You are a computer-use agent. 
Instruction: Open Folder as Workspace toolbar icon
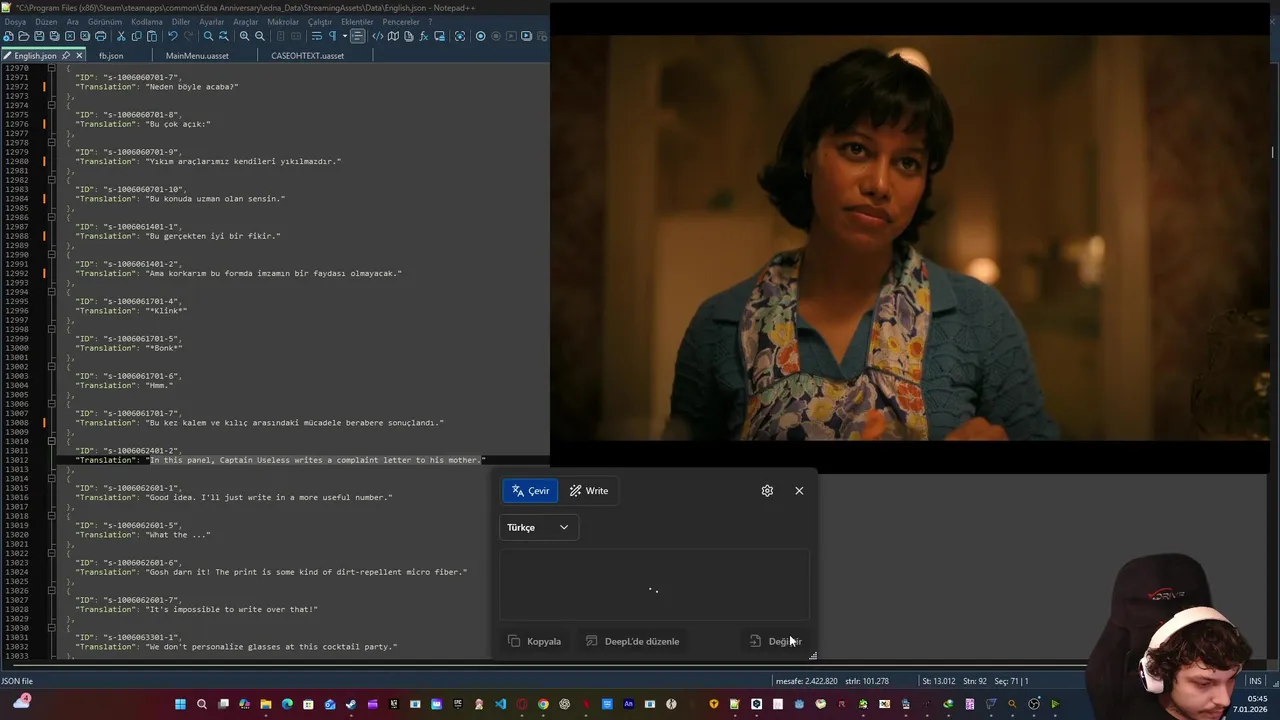[439, 36]
